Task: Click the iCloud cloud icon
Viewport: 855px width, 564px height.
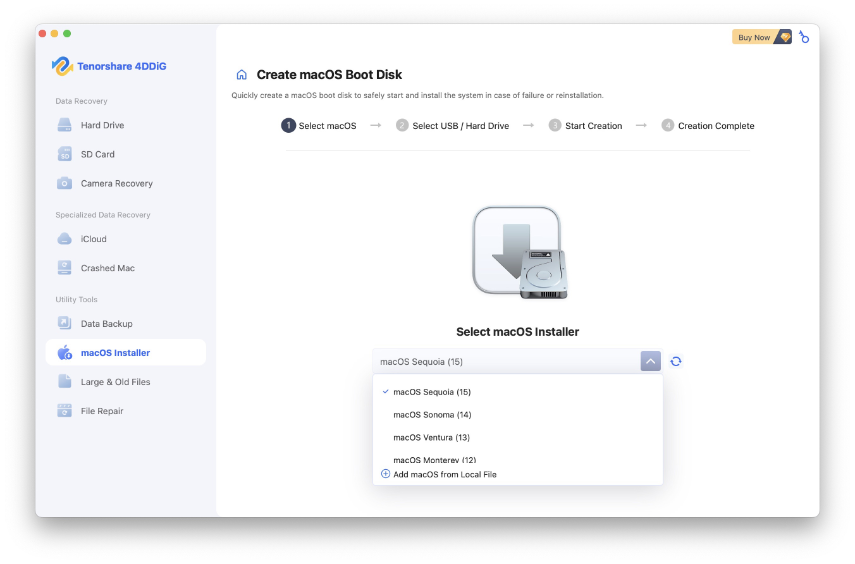Action: point(64,239)
